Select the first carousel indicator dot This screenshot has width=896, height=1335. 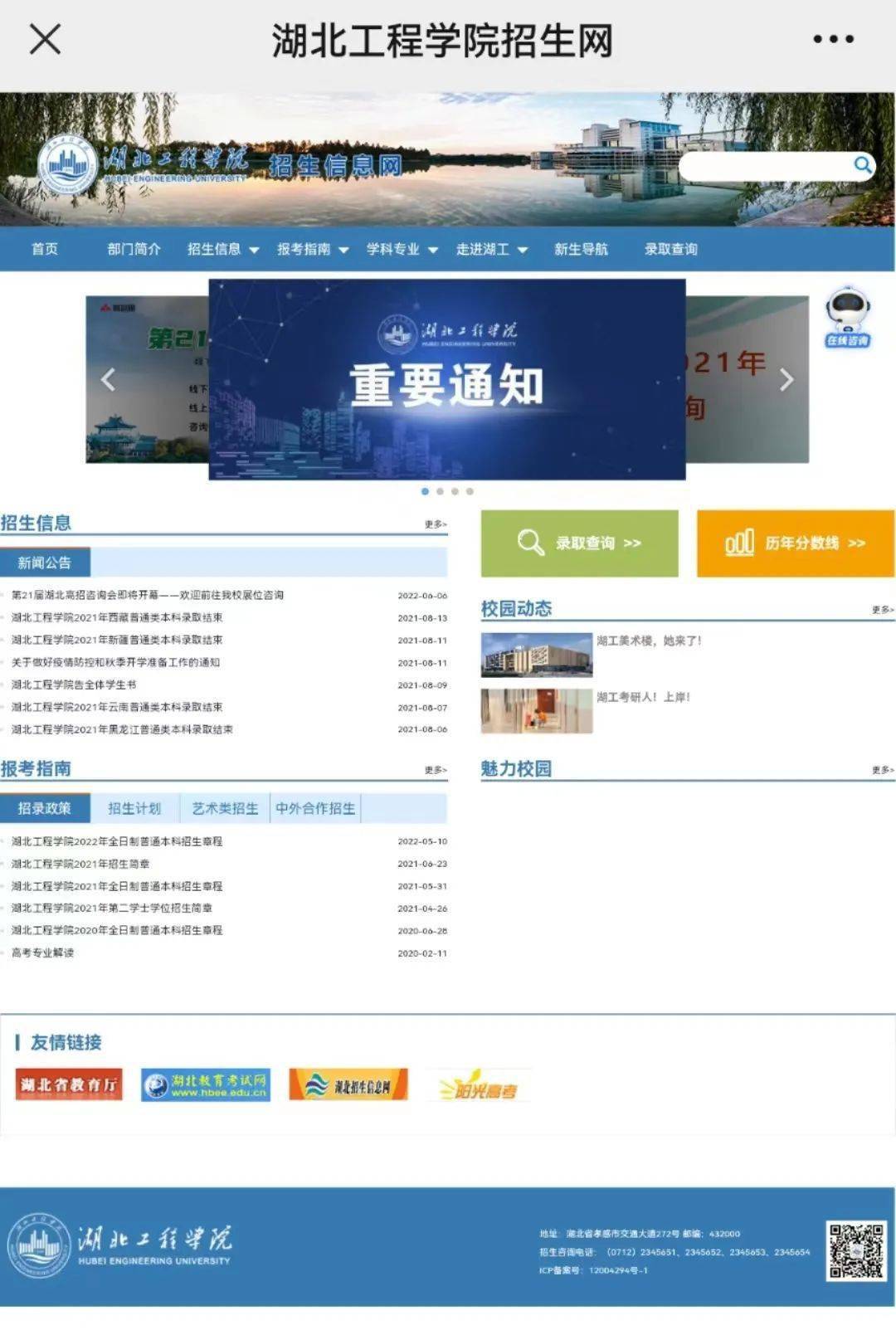coord(426,491)
